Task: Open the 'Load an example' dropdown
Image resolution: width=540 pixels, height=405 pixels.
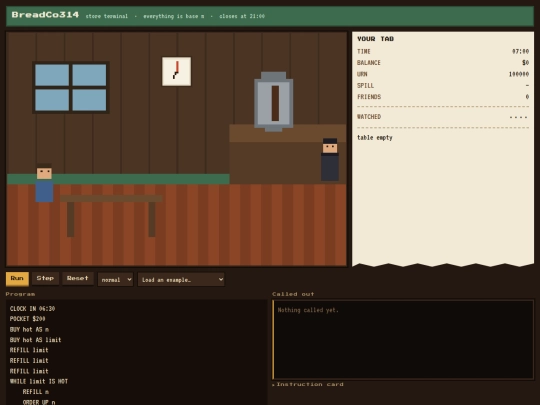Action: pos(181,280)
